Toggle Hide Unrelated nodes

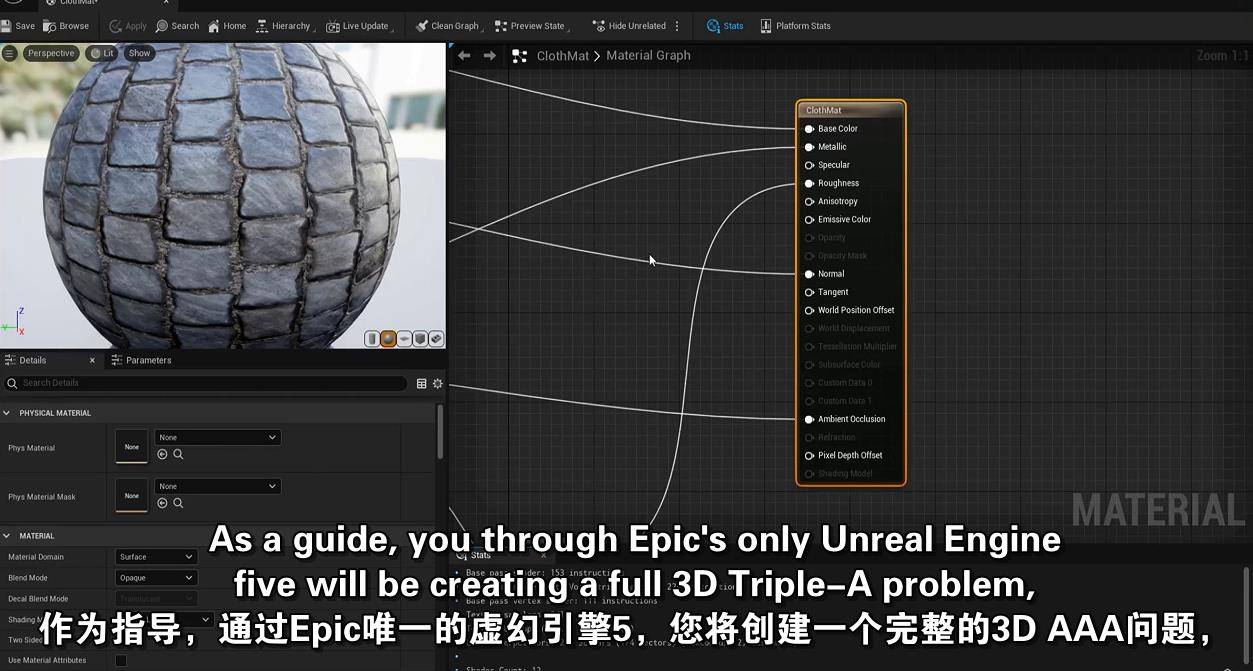630,26
